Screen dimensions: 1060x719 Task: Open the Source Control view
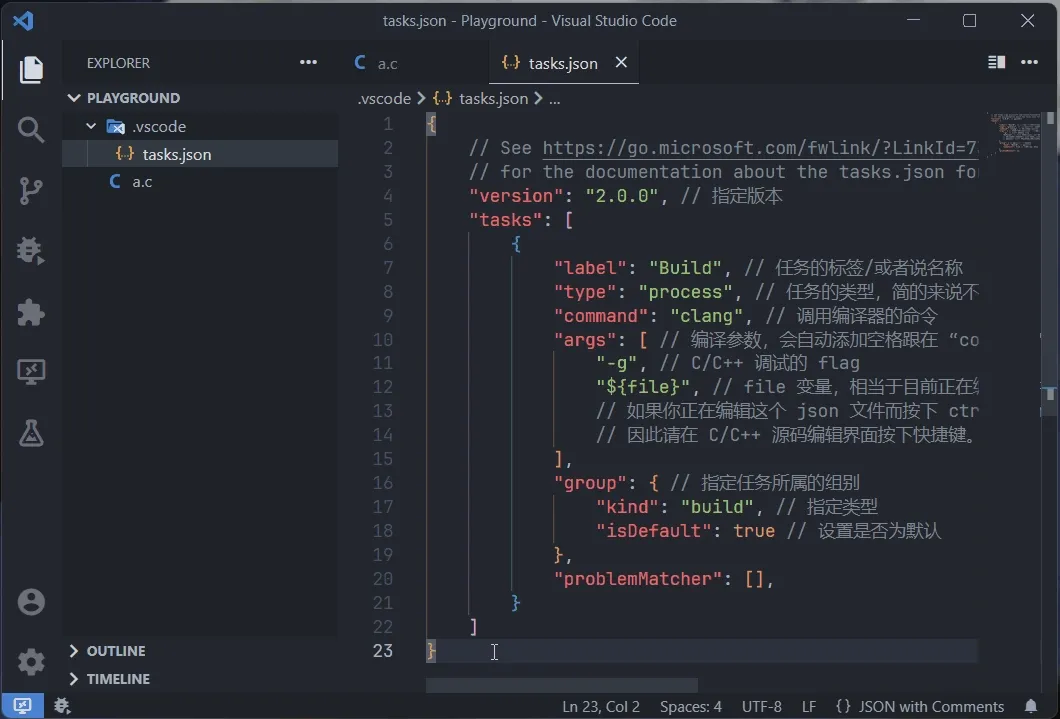point(31,190)
